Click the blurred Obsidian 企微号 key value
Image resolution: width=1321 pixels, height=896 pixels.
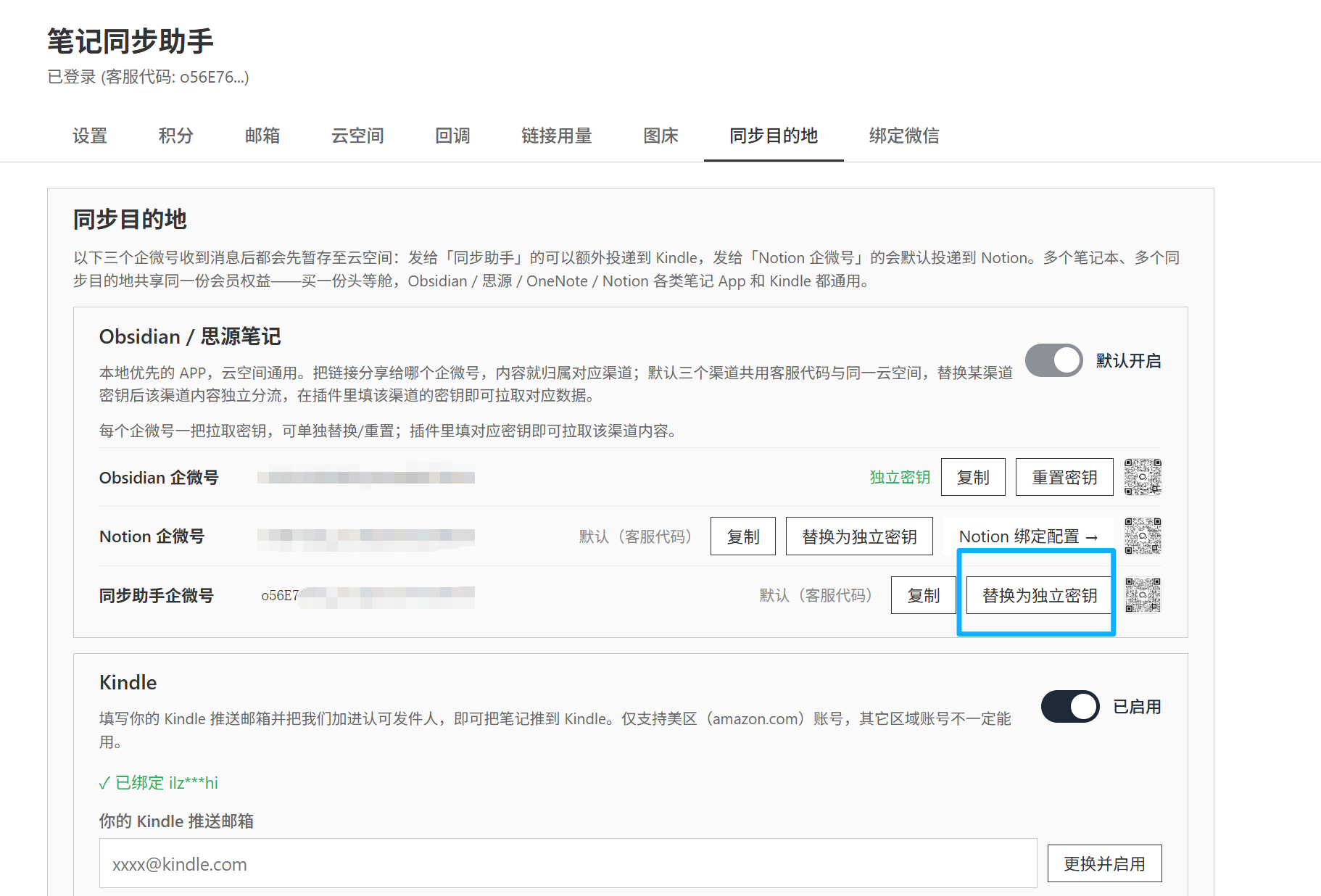coord(366,477)
